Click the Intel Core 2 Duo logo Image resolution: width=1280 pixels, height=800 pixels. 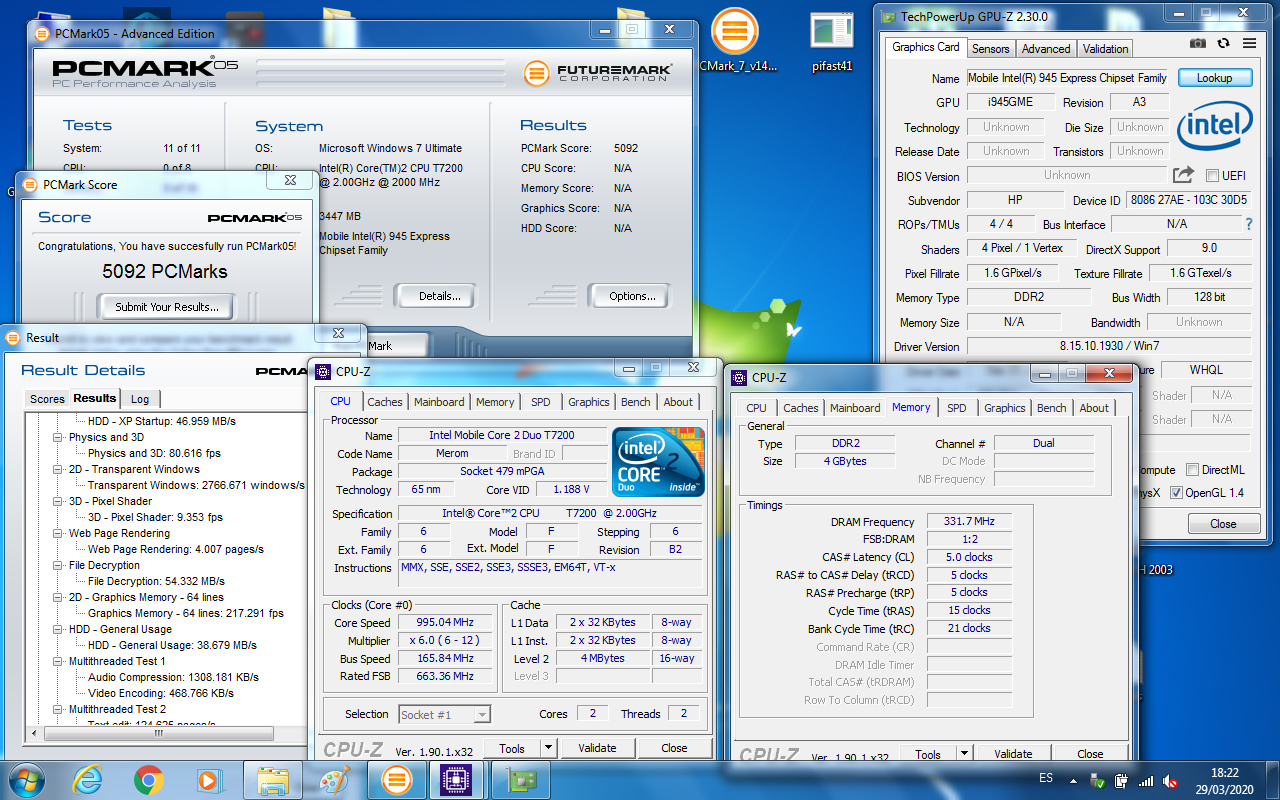click(x=658, y=462)
